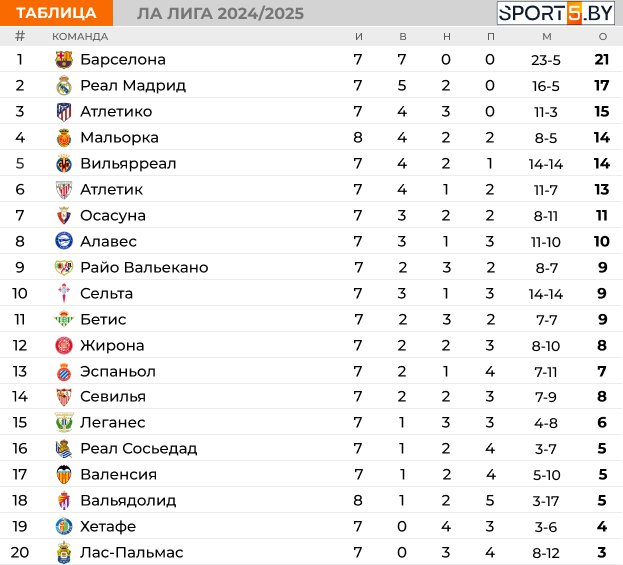Click the Getafe blue crest icon
Viewport: 623px width, 565px height.
(64, 526)
